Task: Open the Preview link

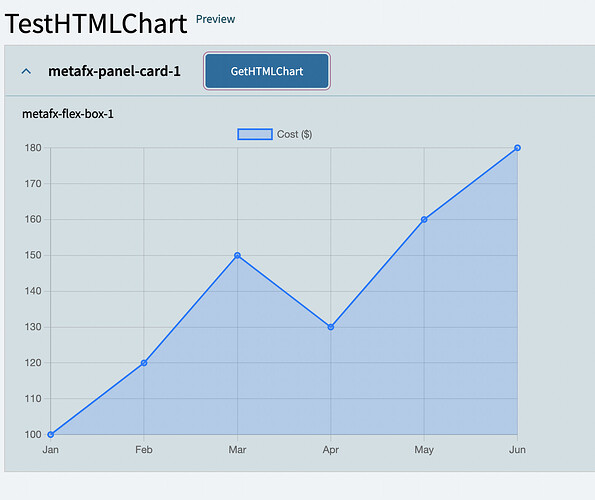Action: 216,19
